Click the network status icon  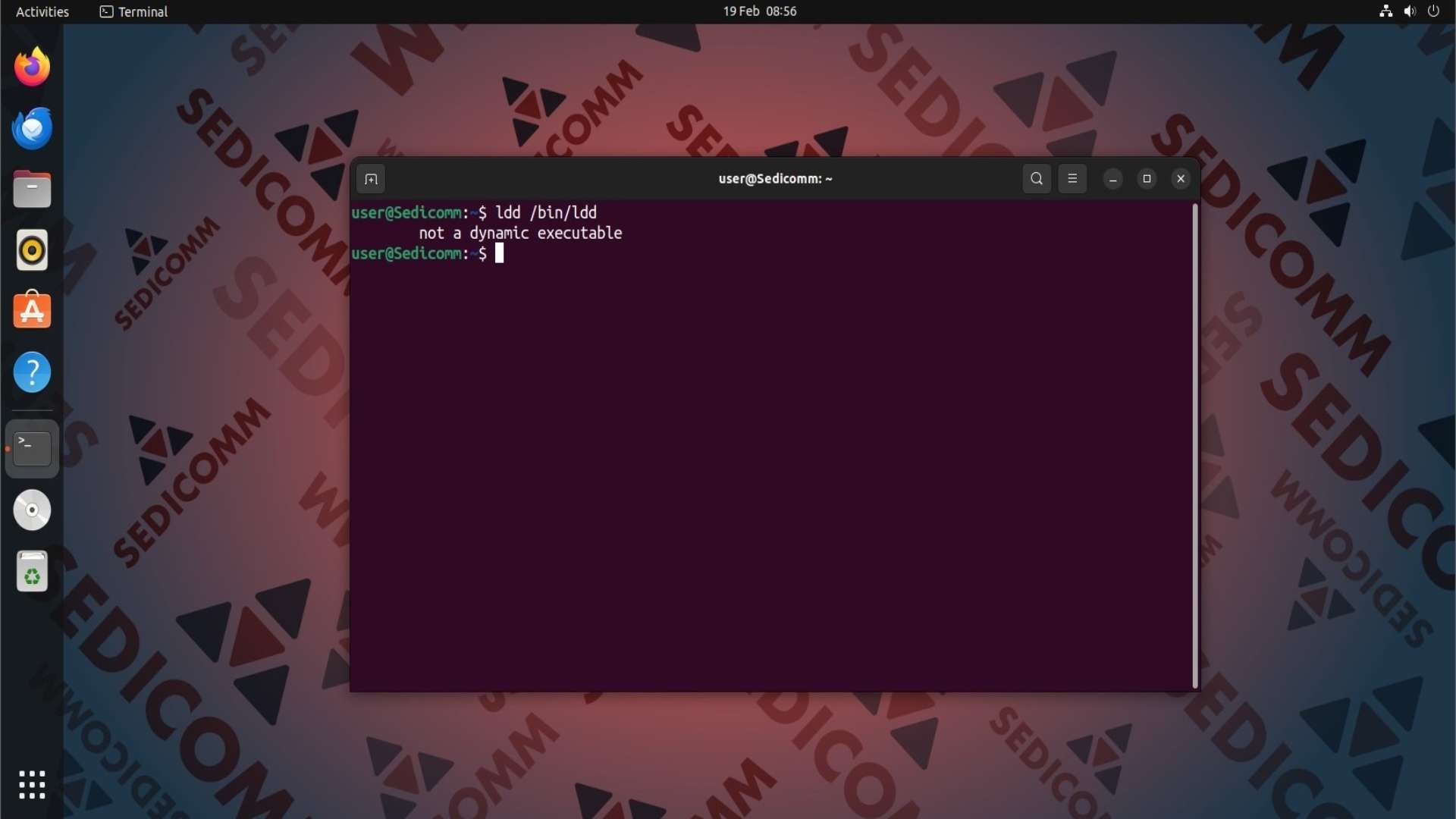[1385, 11]
